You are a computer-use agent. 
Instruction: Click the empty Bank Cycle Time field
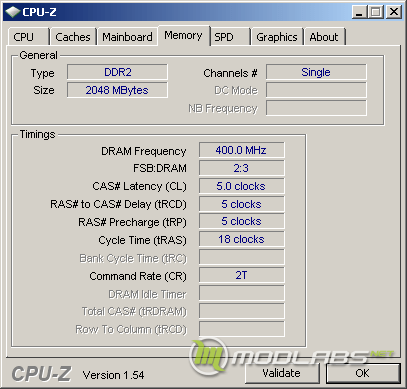[242, 257]
